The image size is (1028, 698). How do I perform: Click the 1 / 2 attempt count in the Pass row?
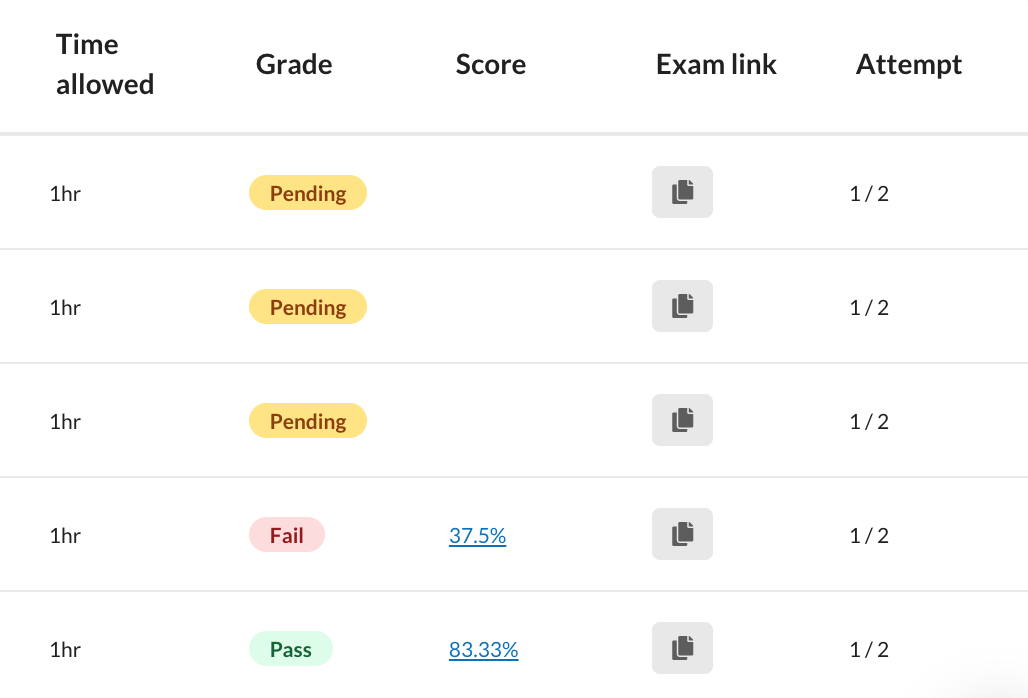tap(868, 649)
